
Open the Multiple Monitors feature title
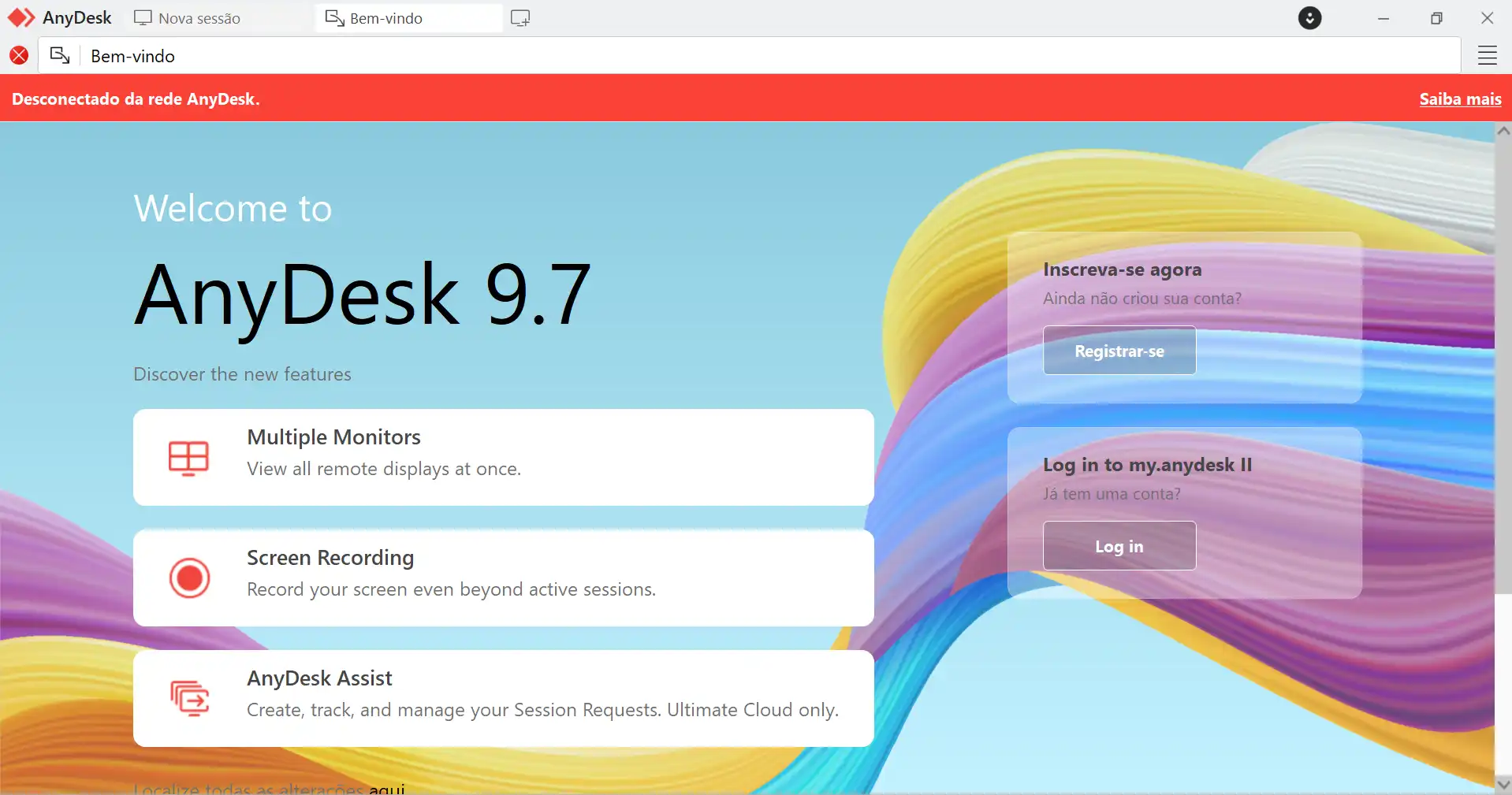pos(334,437)
